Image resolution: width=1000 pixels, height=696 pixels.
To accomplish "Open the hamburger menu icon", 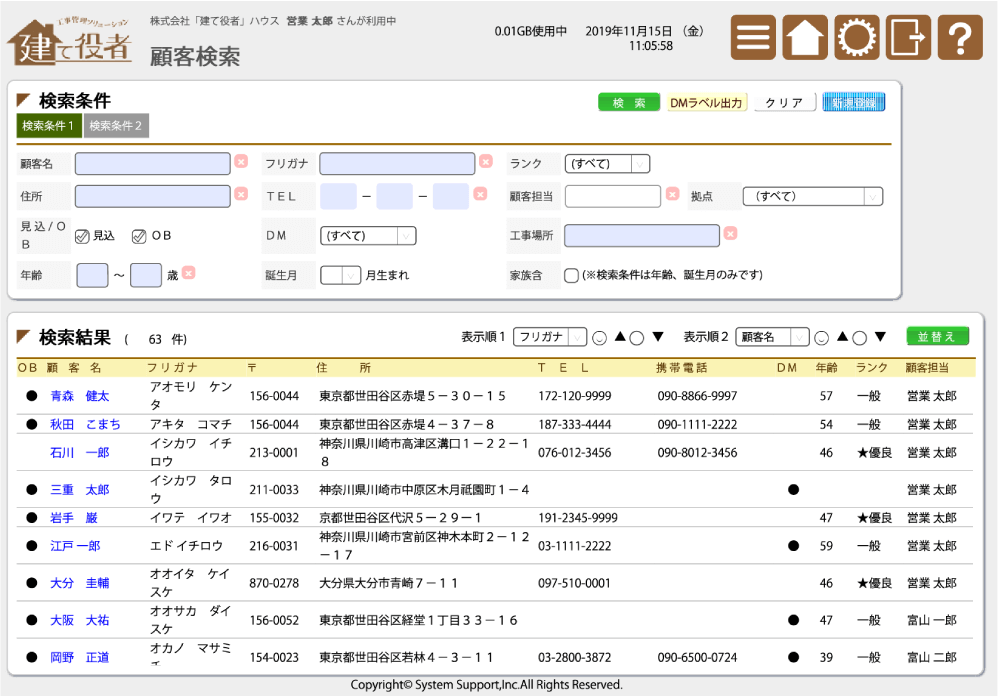I will [x=753, y=38].
